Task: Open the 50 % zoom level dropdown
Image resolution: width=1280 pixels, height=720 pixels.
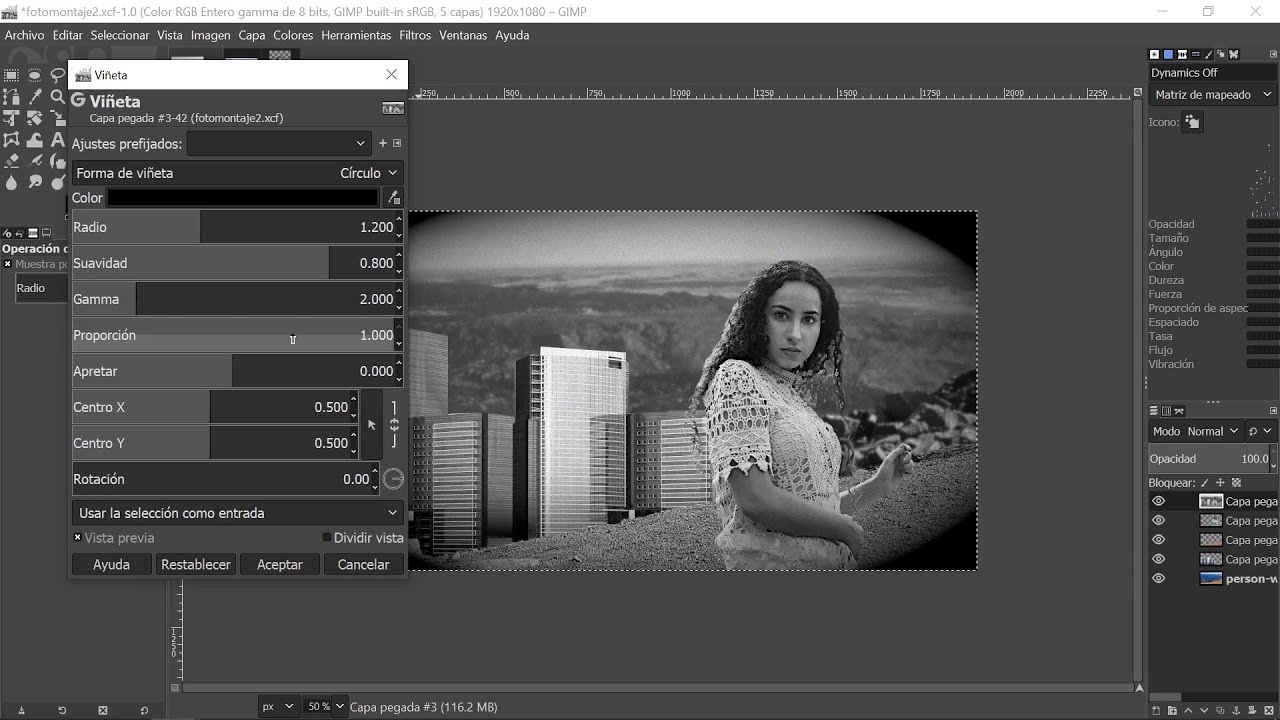Action: [326, 707]
